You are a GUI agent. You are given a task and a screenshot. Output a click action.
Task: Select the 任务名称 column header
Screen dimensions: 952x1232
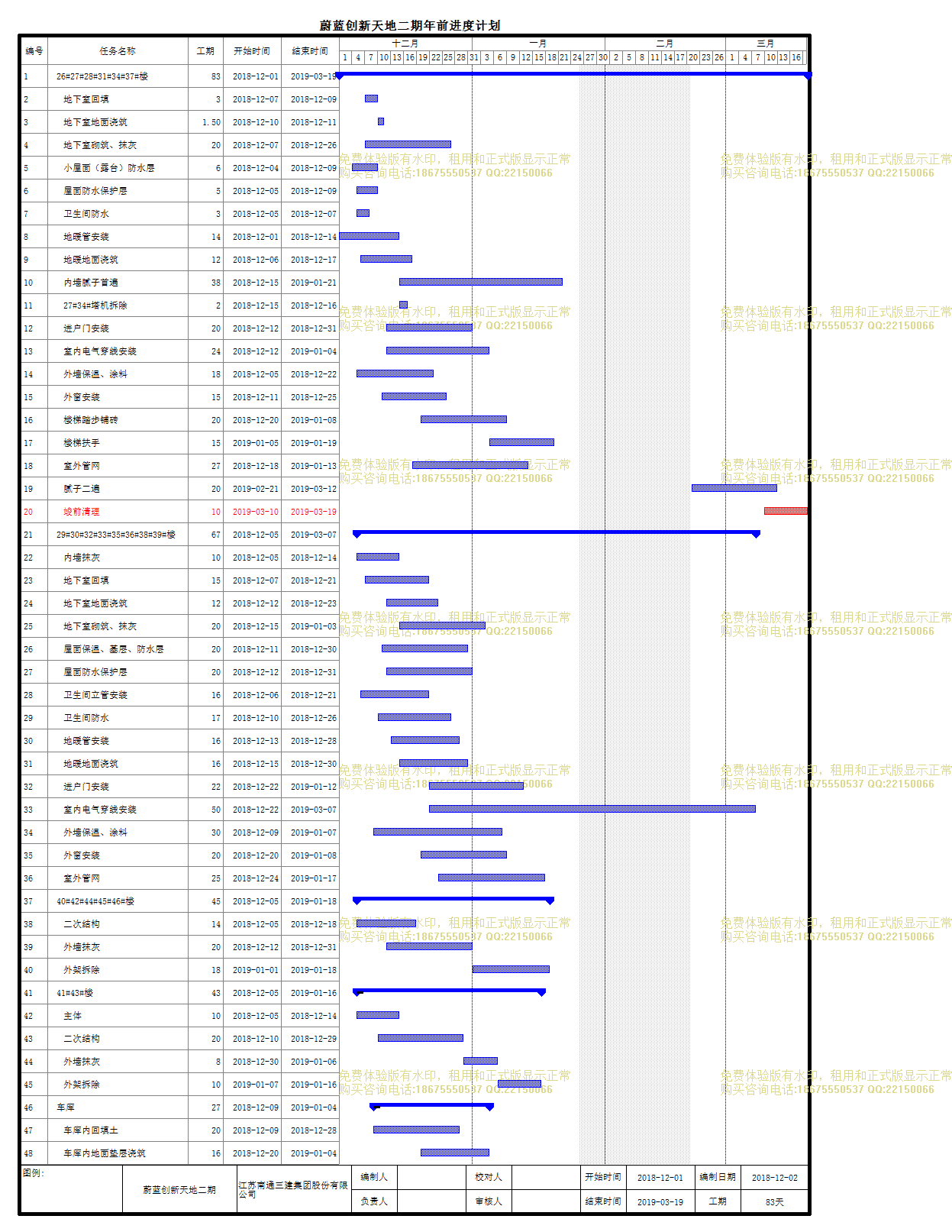pyautogui.click(x=118, y=51)
